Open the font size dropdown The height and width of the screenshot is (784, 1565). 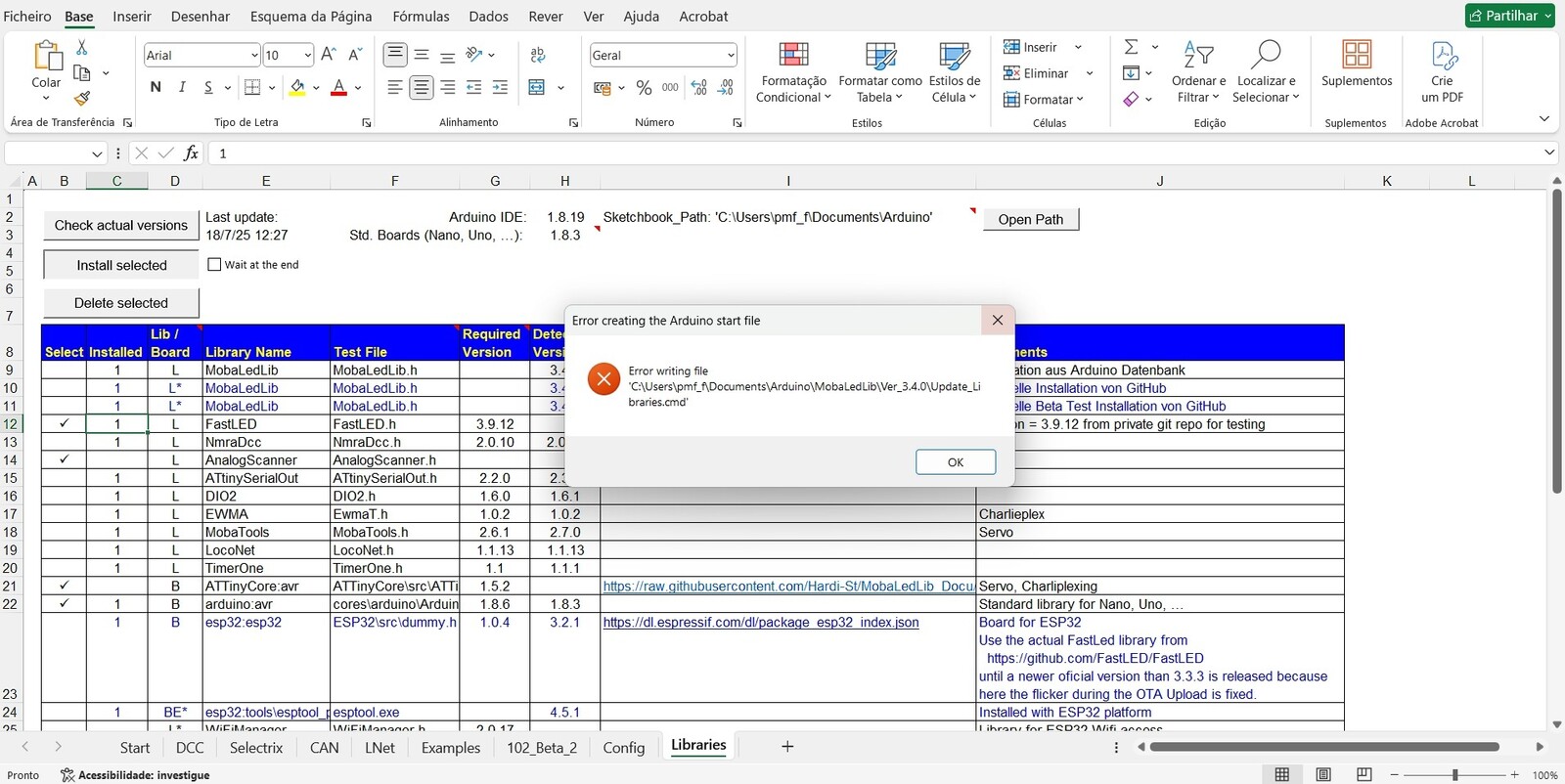[307, 56]
